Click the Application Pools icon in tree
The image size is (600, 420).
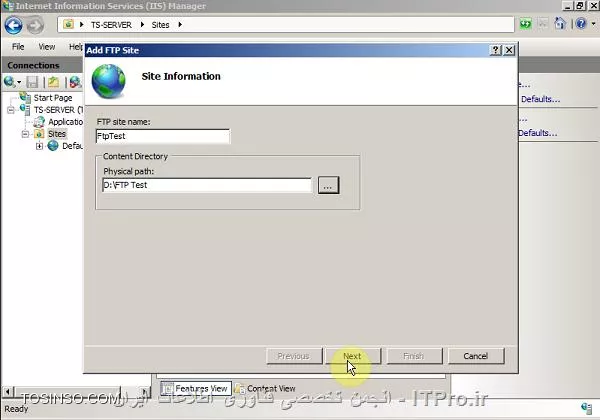point(39,122)
